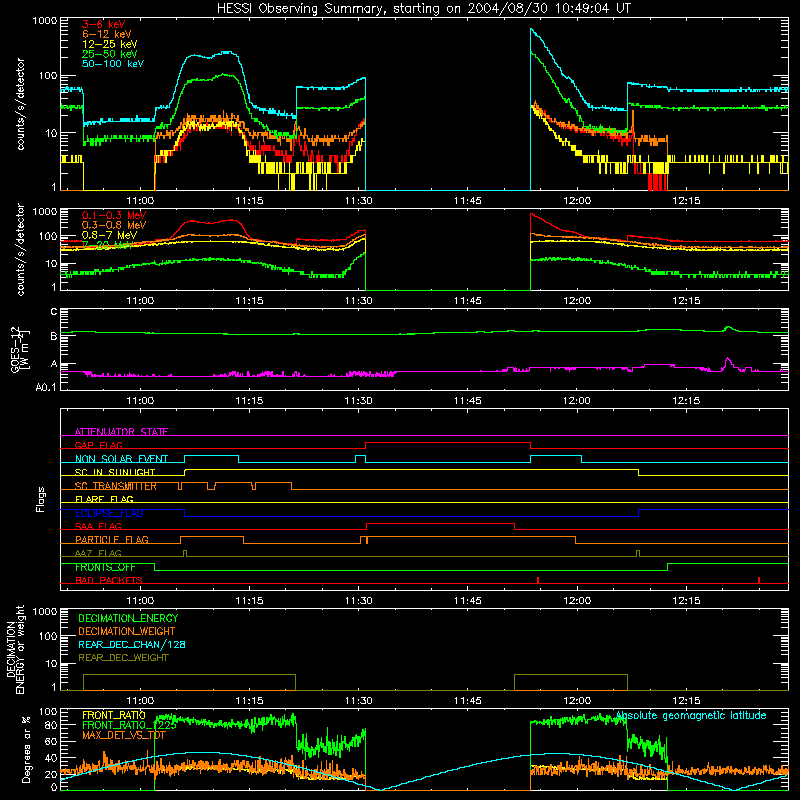
Task: Click the REAR_DEC_WEIGHT legend label
Action: [123, 658]
